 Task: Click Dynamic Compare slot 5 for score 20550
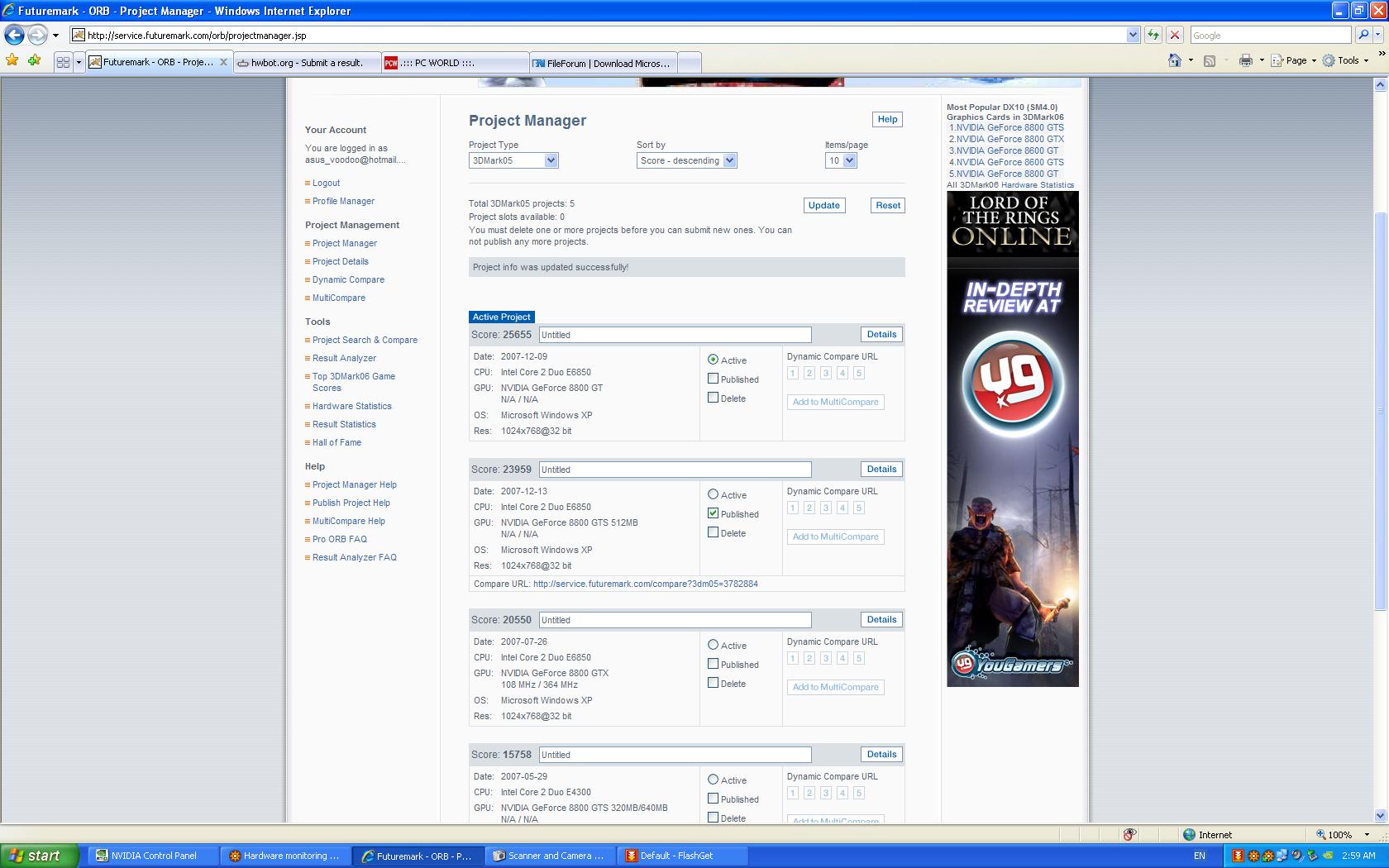click(x=858, y=658)
